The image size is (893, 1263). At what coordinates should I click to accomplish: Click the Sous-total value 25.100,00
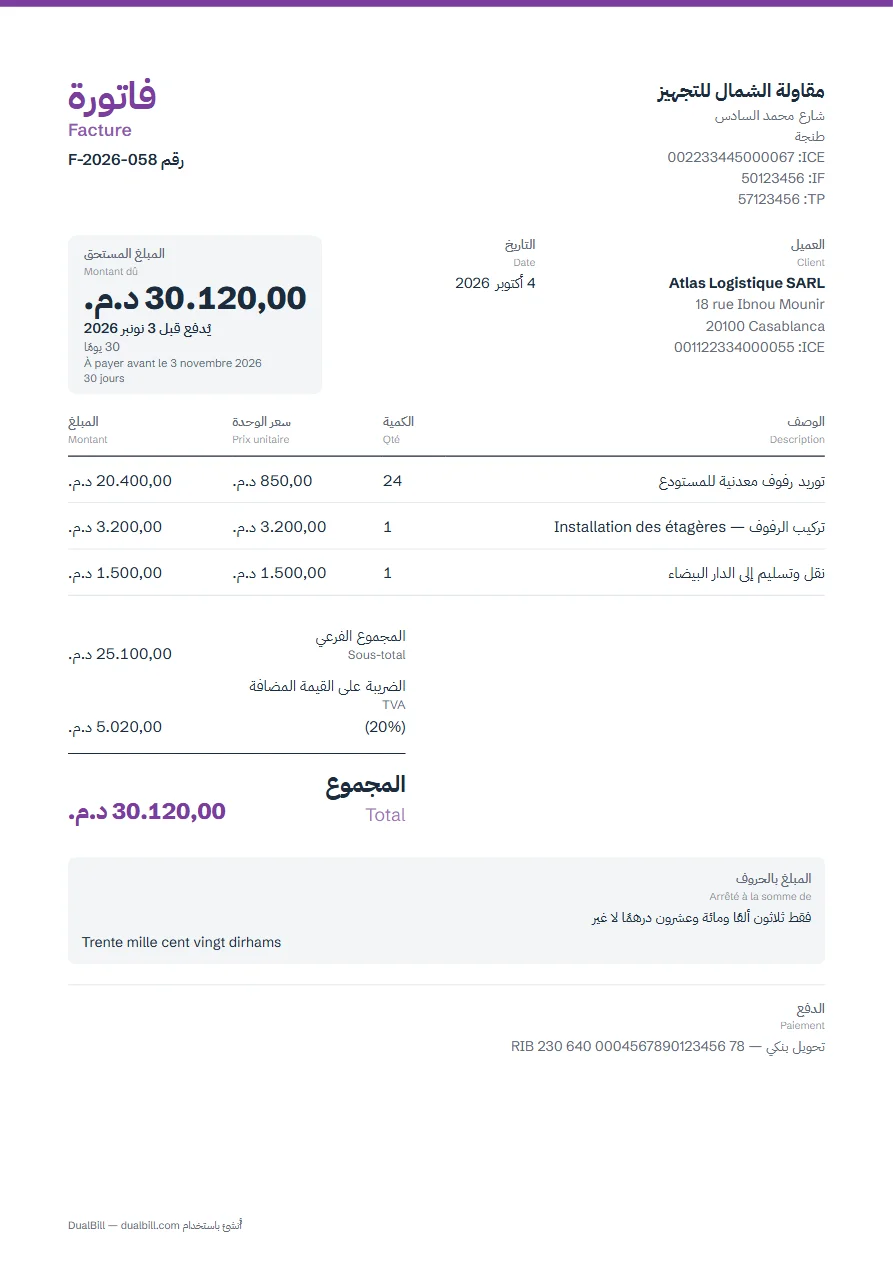[x=120, y=654]
